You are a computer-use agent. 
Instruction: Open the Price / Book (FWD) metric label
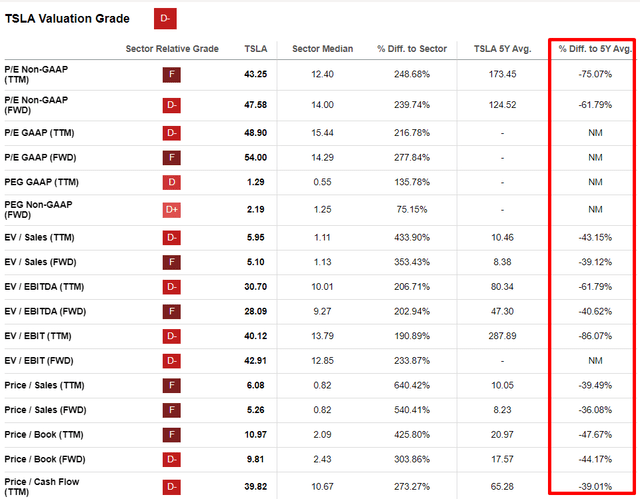tap(45, 459)
